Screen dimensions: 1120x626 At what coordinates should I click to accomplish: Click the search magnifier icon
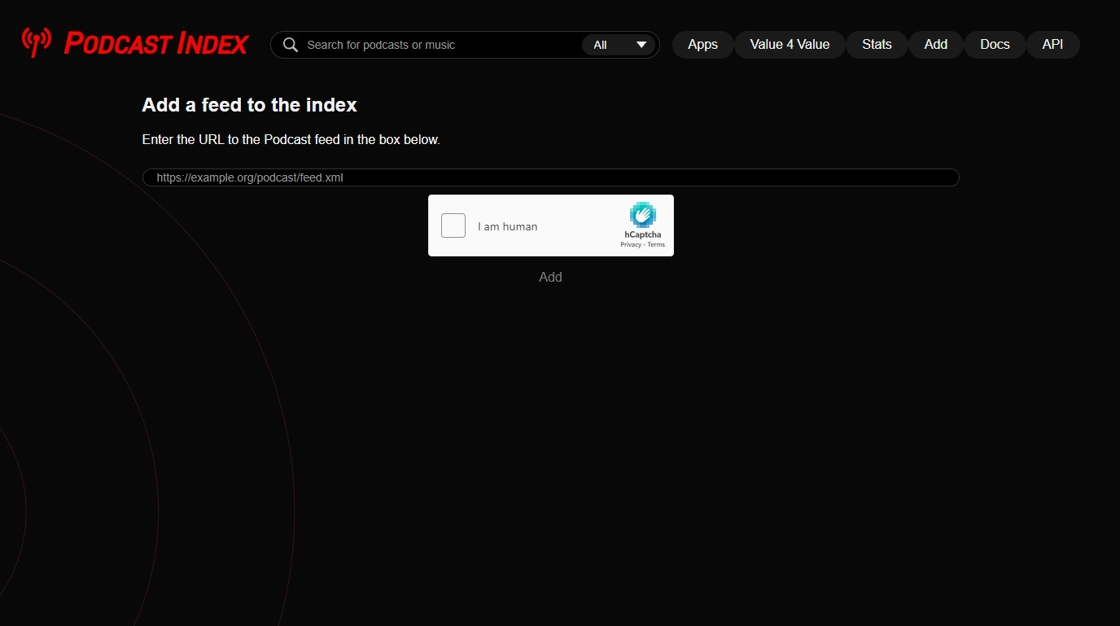290,44
